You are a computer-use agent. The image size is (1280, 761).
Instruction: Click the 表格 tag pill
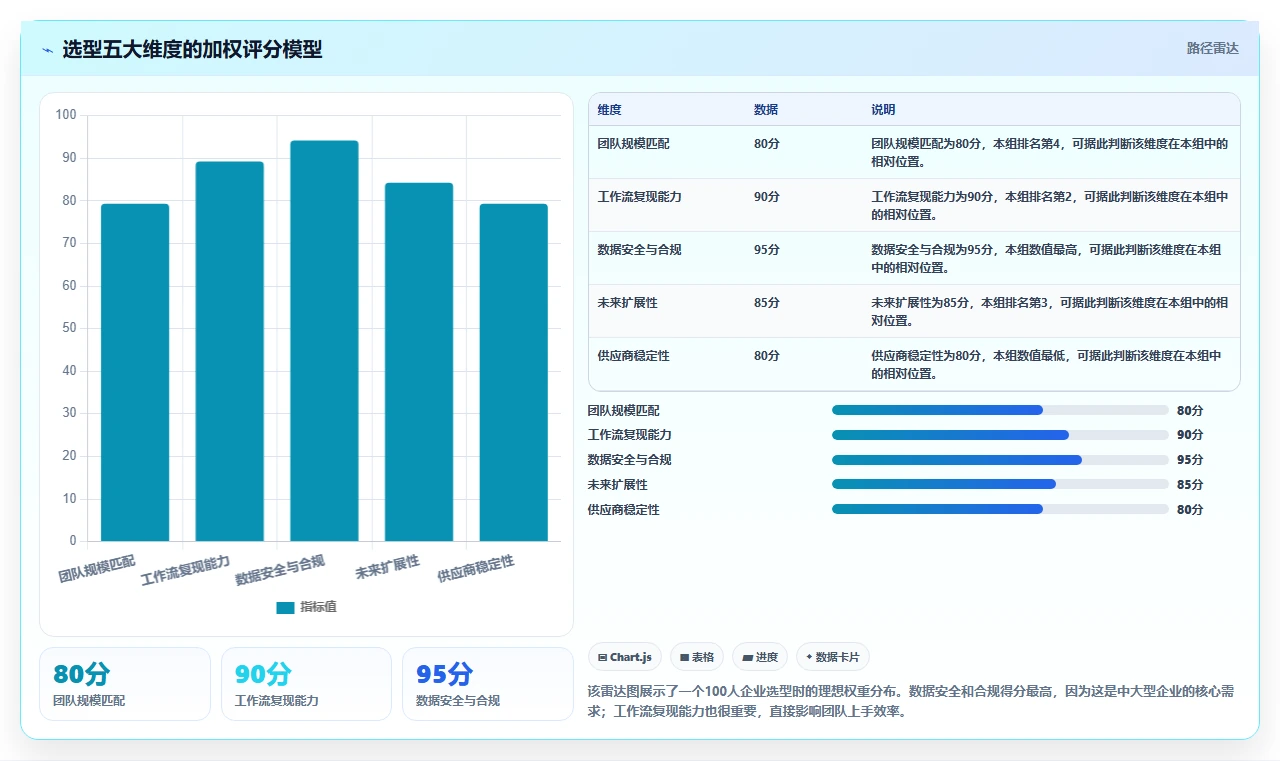click(697, 657)
